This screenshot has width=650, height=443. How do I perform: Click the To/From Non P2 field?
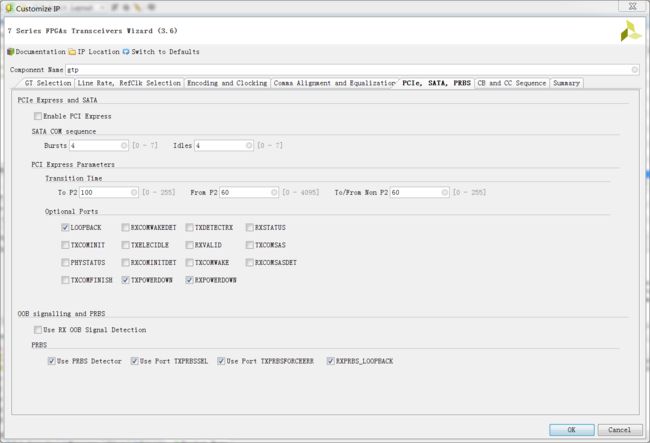[420, 192]
